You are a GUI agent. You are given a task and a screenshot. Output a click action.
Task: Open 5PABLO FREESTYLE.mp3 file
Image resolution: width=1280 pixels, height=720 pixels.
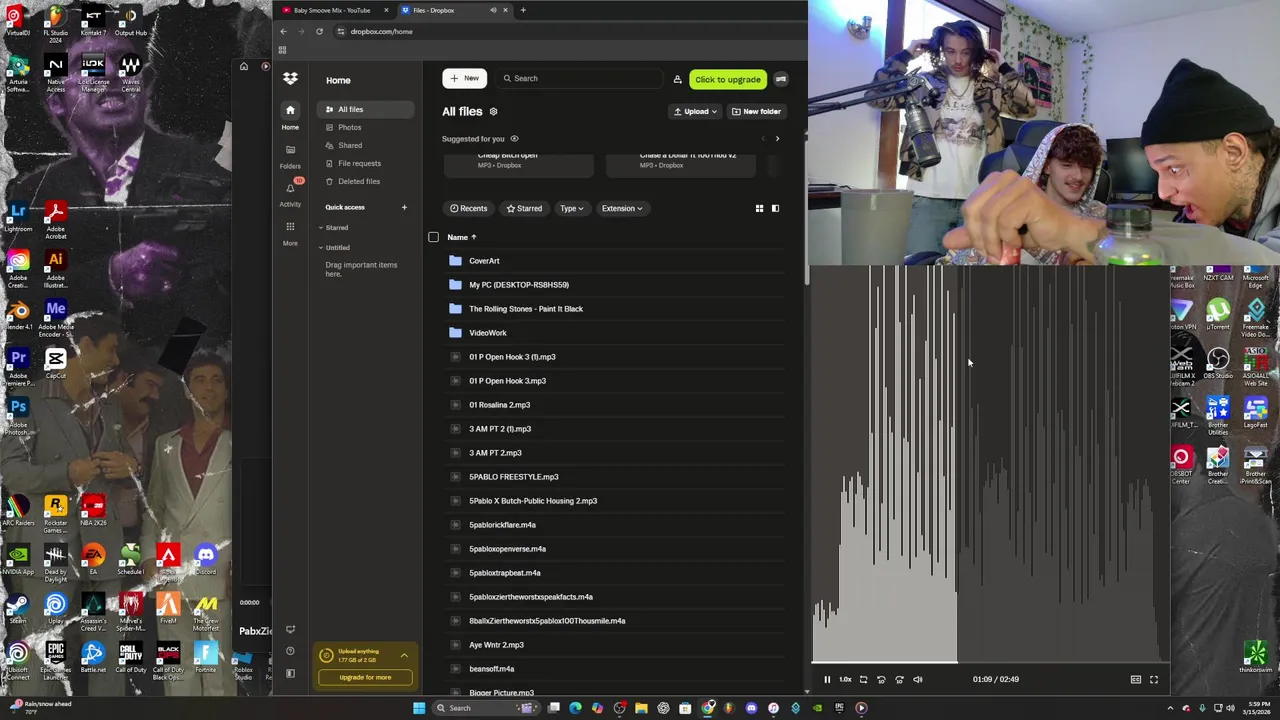[x=514, y=477]
